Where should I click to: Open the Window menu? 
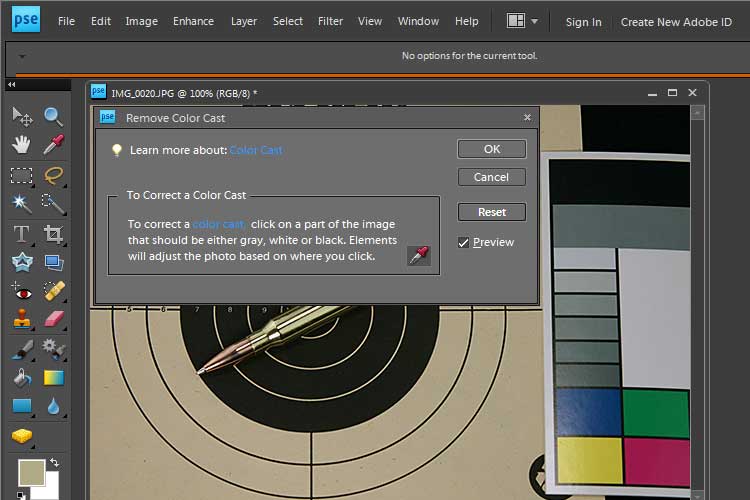click(418, 21)
